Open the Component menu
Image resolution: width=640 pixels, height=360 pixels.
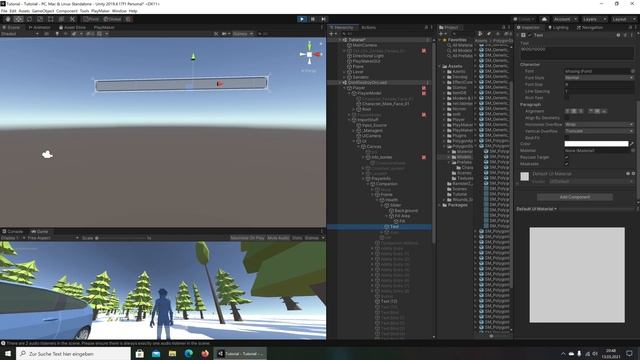pyautogui.click(x=67, y=11)
